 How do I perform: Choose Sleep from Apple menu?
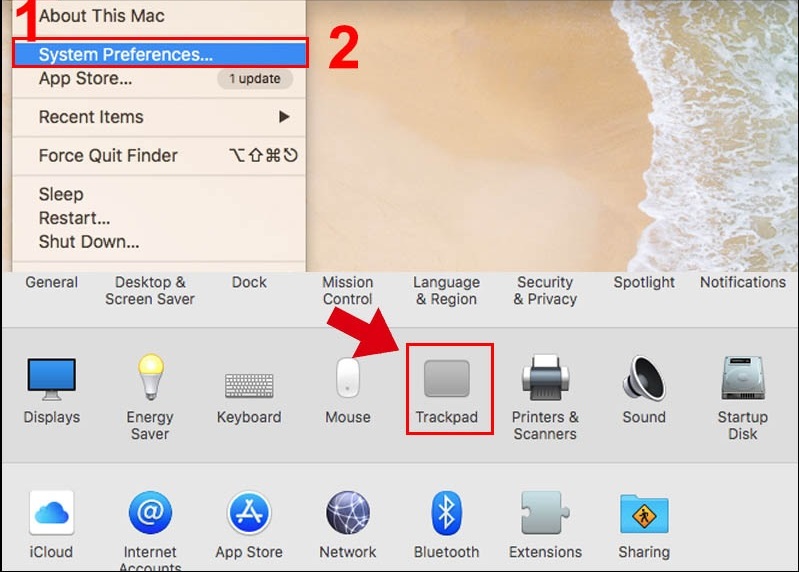pyautogui.click(x=159, y=194)
